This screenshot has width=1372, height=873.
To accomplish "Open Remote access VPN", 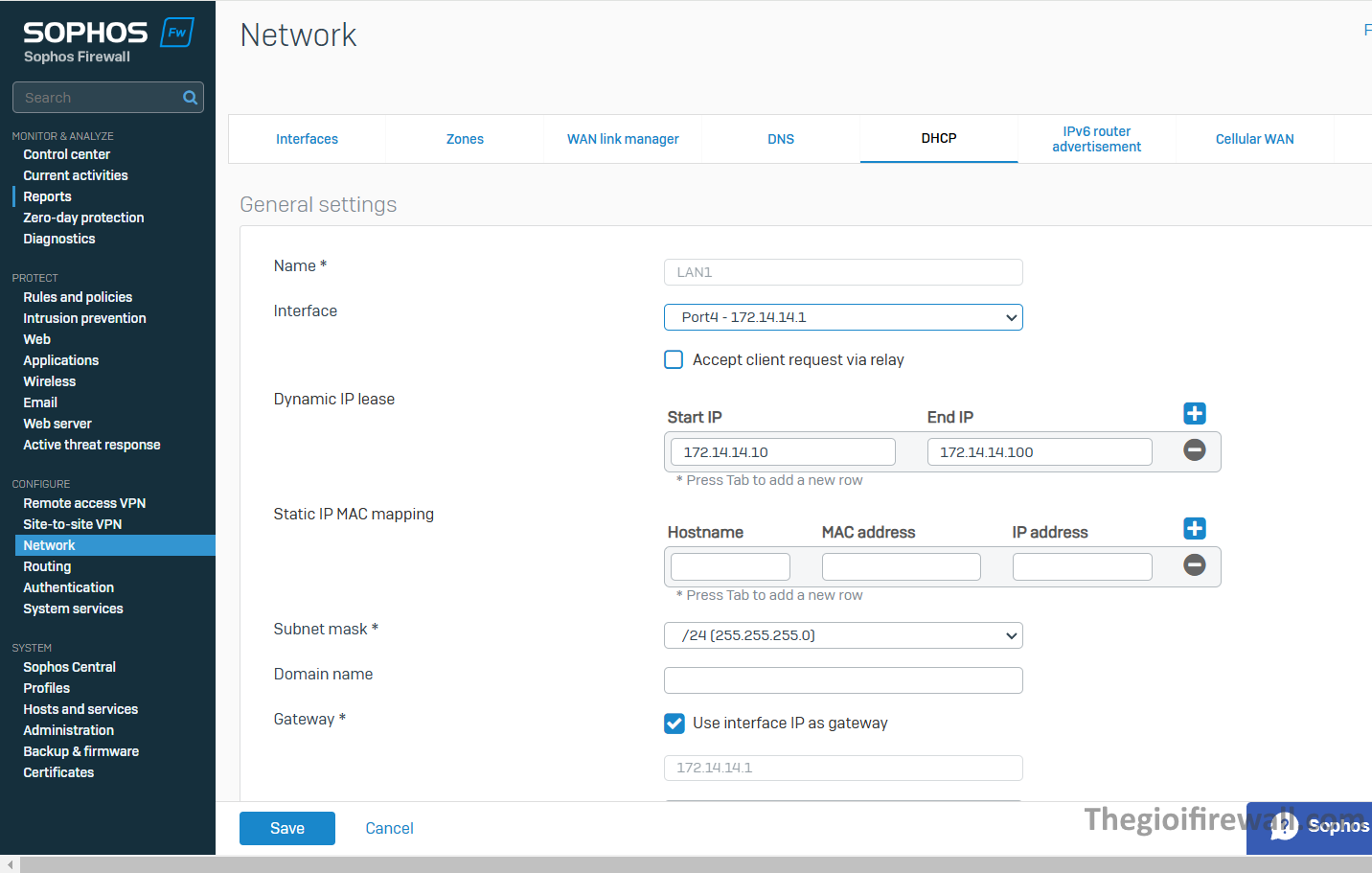I will tap(84, 503).
